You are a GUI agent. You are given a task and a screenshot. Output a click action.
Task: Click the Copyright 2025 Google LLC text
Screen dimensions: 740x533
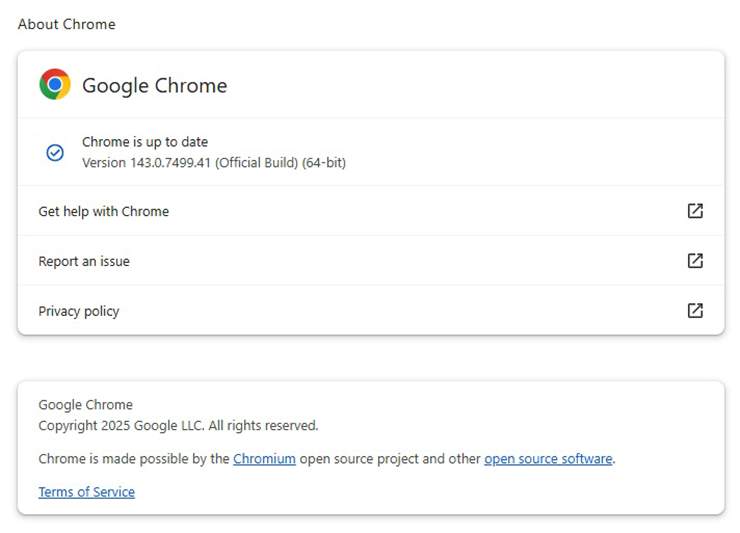(x=178, y=425)
